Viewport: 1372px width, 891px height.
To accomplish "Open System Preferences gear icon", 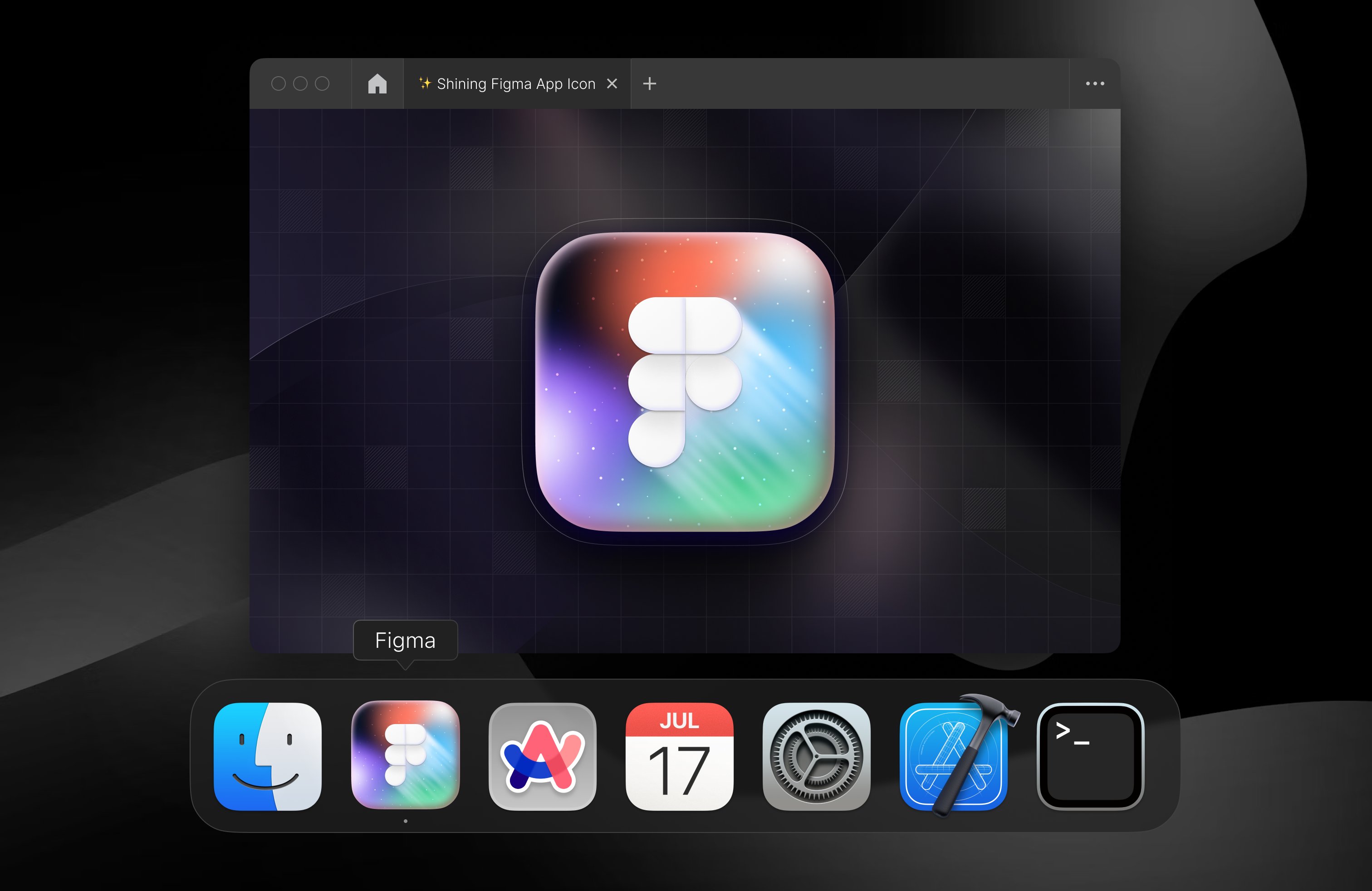I will (816, 756).
